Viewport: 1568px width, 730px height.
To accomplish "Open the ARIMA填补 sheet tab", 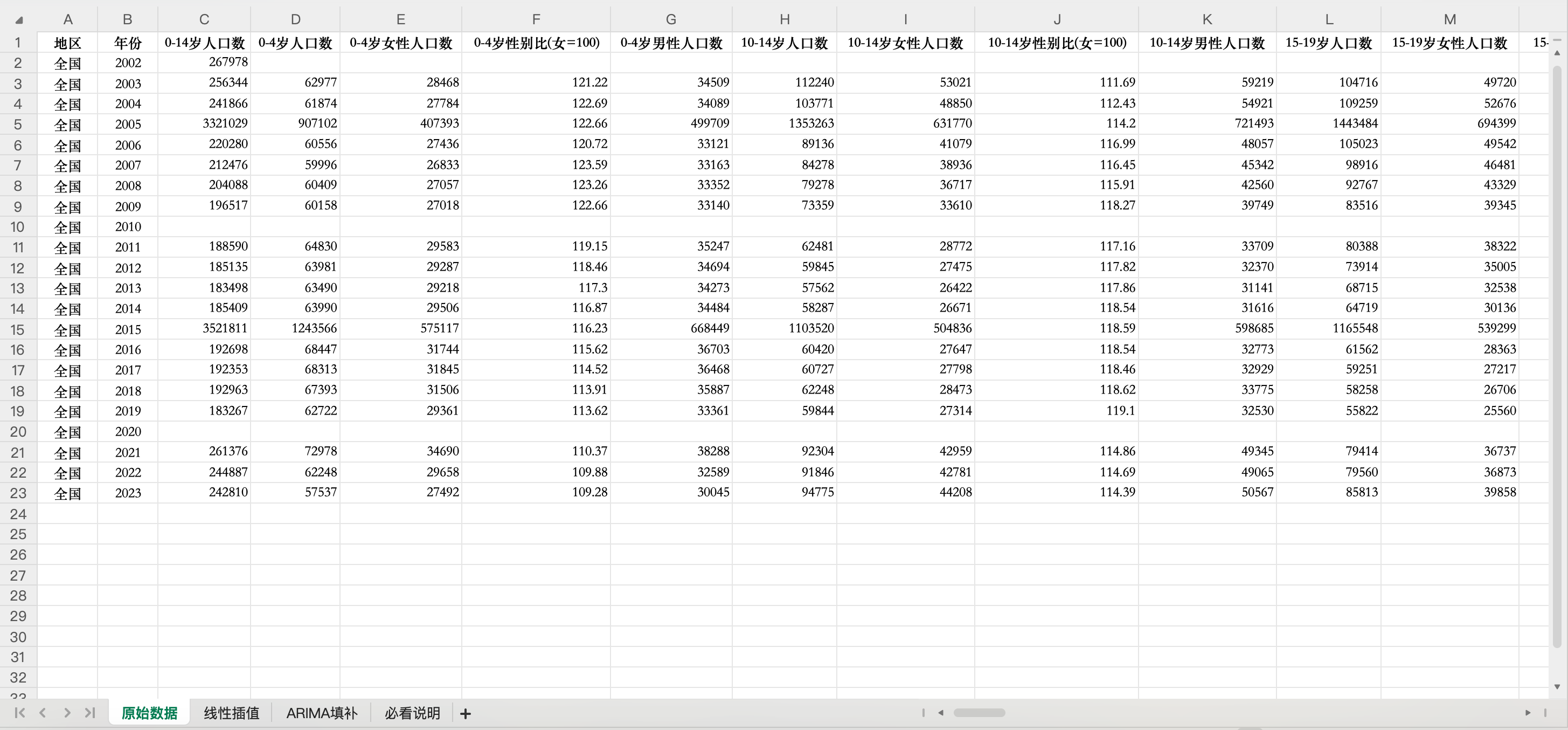I will pos(321,713).
